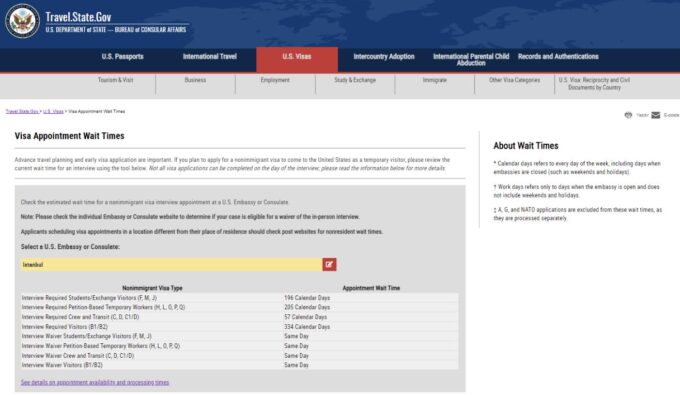Go to Tourism & Visit submenu
Screen dimensions: 680x395
[x=115, y=80]
